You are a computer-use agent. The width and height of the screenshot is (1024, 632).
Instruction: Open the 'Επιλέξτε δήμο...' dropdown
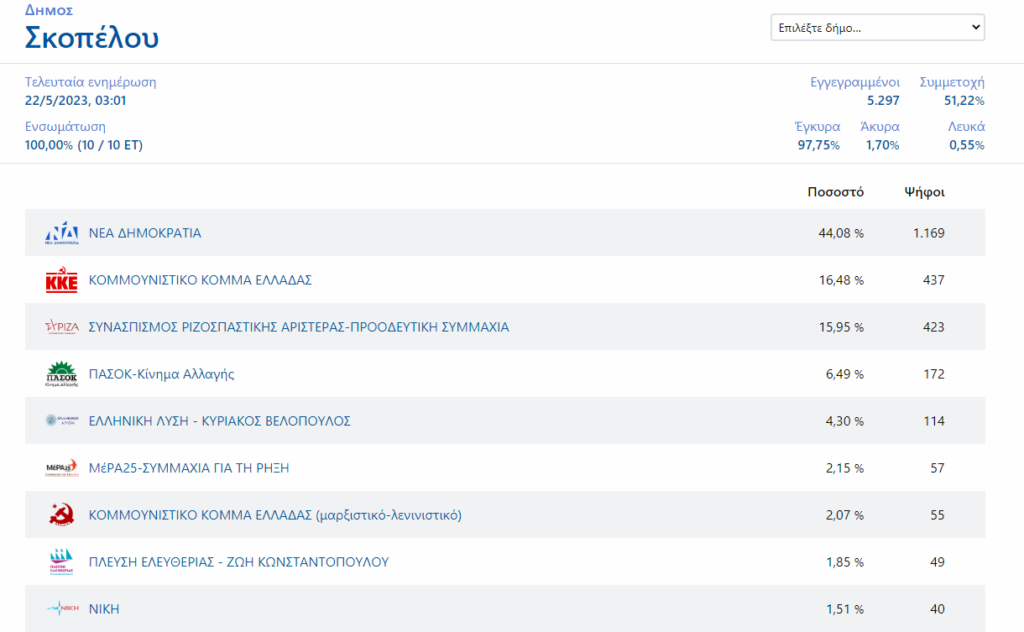tap(877, 28)
